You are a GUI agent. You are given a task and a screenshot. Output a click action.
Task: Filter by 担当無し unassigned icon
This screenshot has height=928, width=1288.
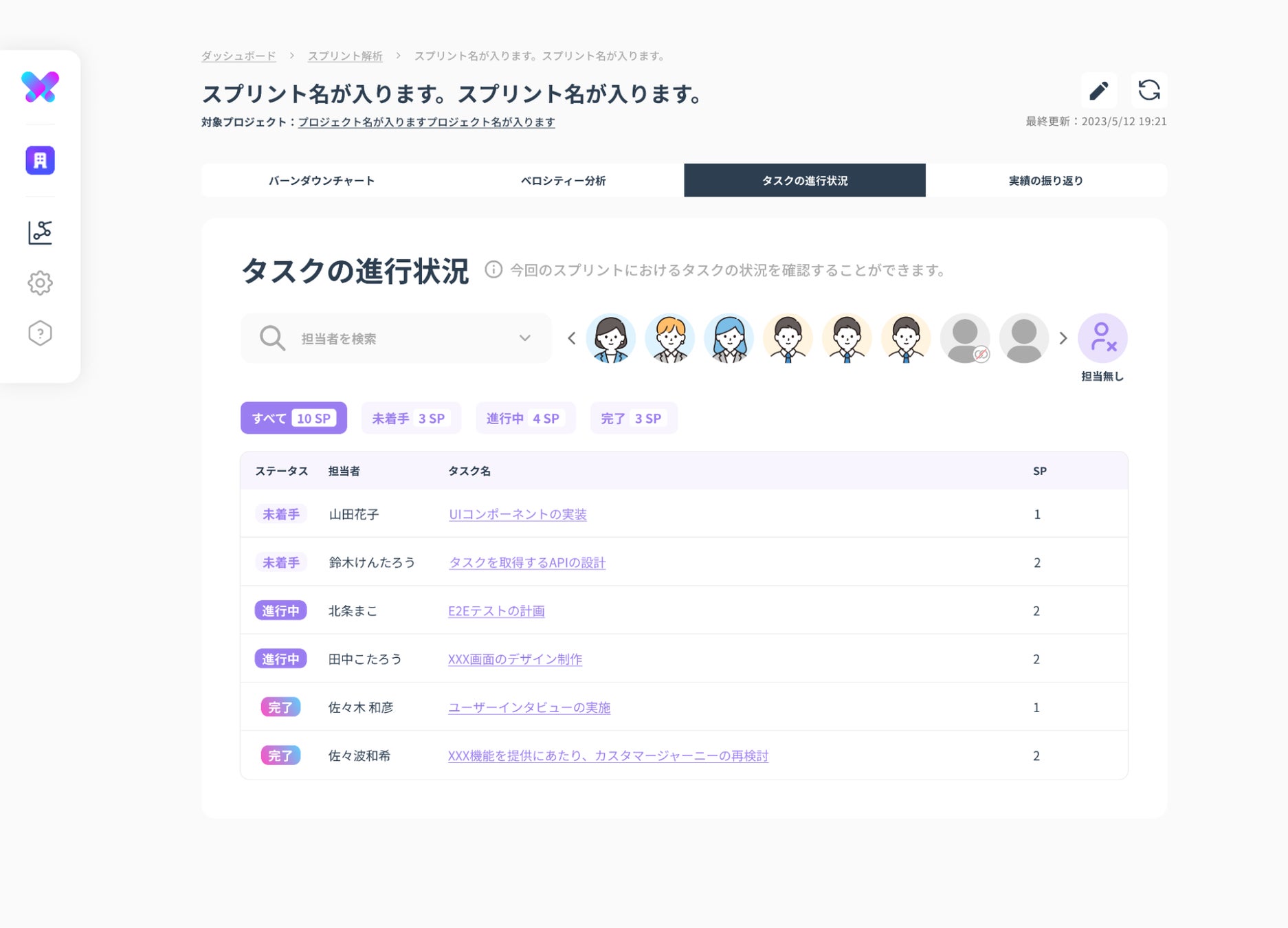pos(1102,338)
